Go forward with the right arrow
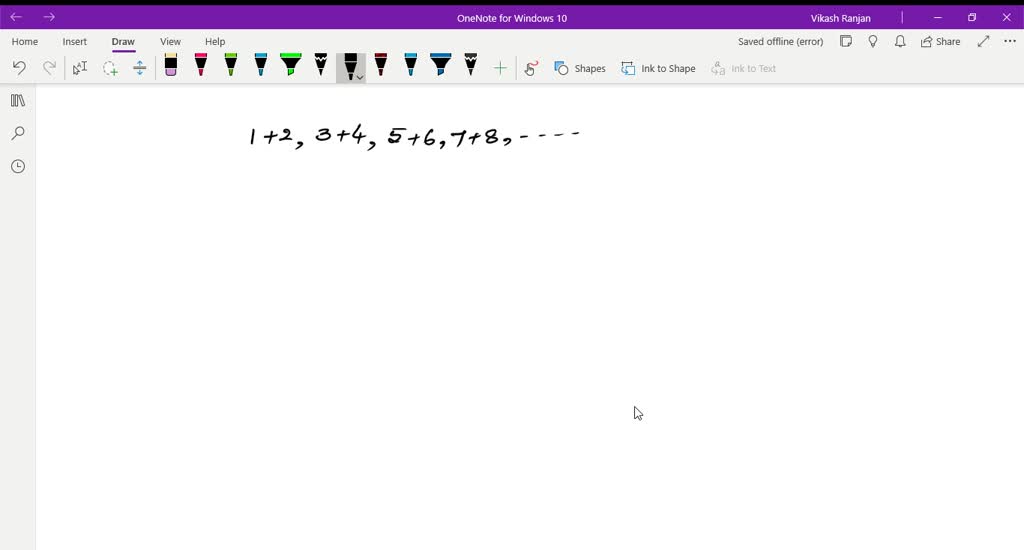 click(x=49, y=17)
